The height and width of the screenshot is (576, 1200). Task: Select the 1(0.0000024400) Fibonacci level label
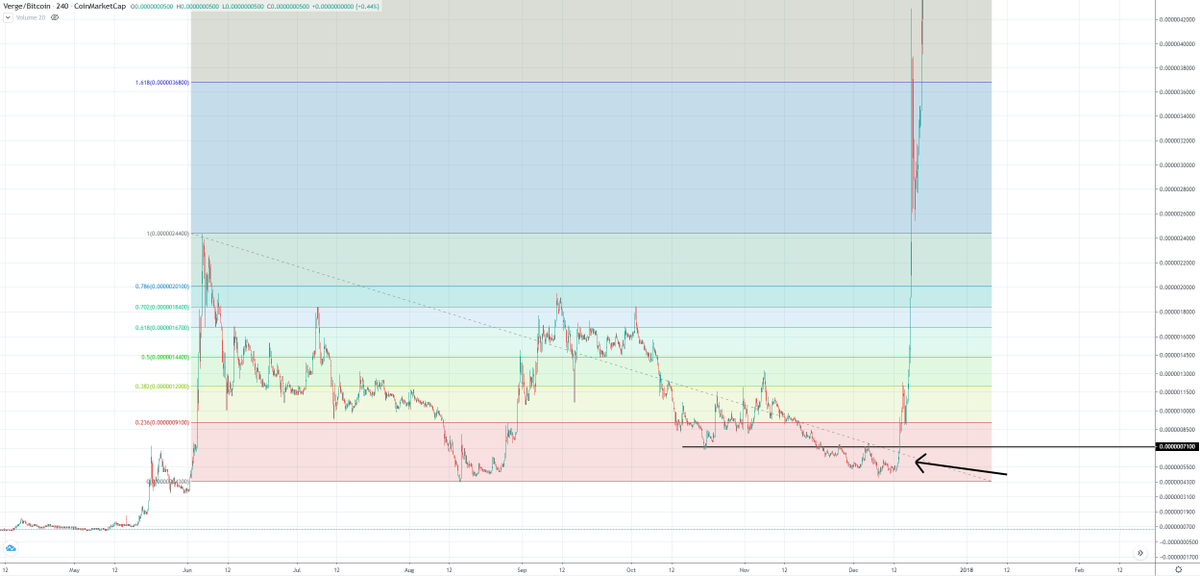click(x=167, y=234)
